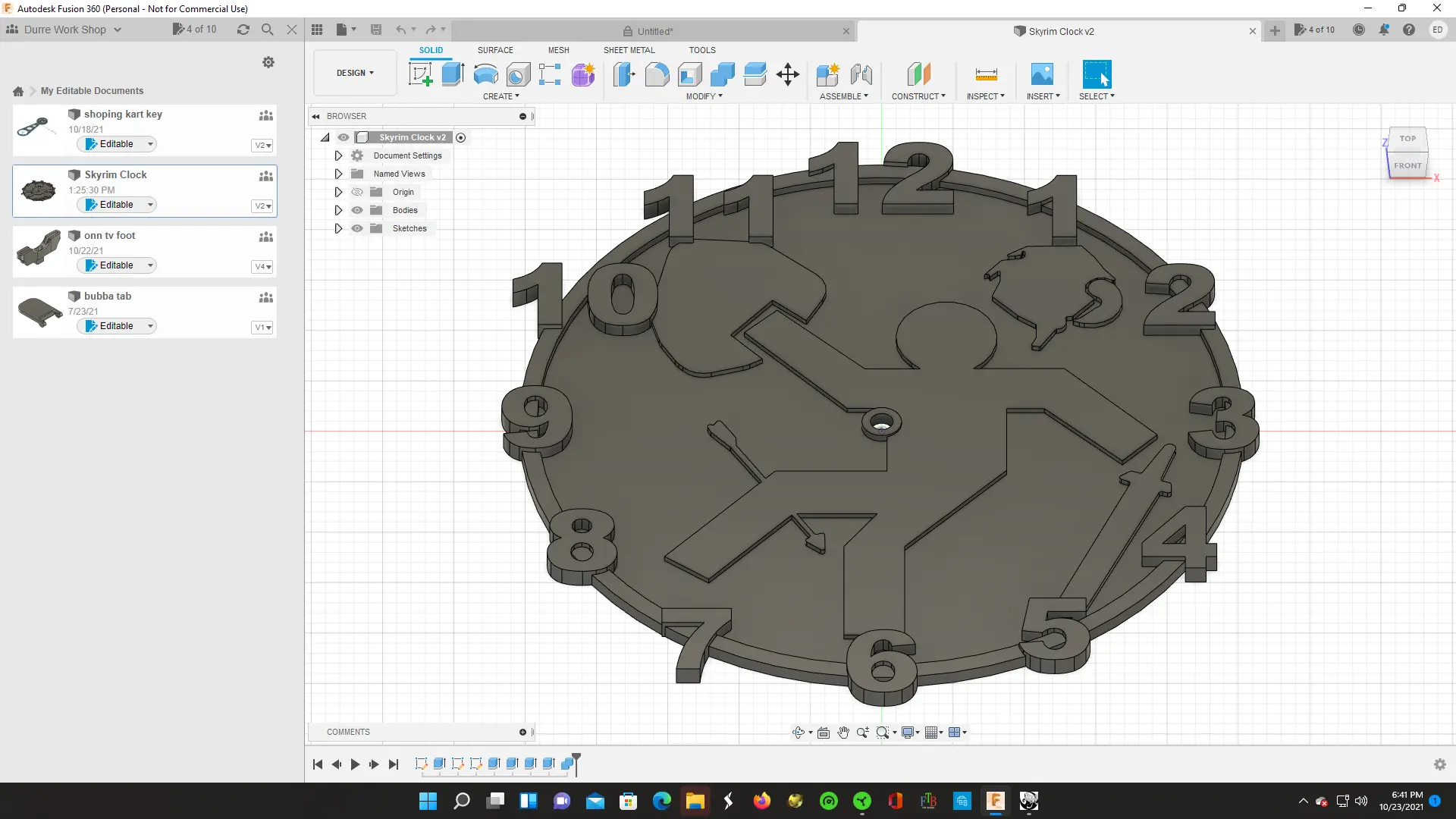Select the Insert Image tool
This screenshot has width=1456, height=819.
(x=1042, y=74)
